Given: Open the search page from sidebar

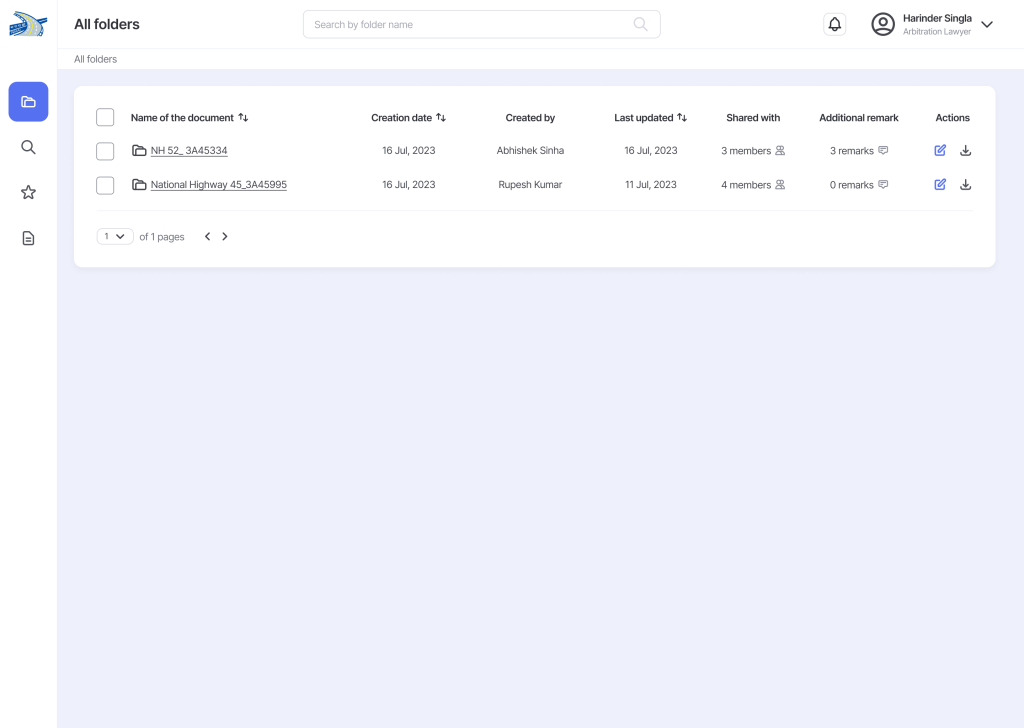Looking at the screenshot, I should (28, 147).
